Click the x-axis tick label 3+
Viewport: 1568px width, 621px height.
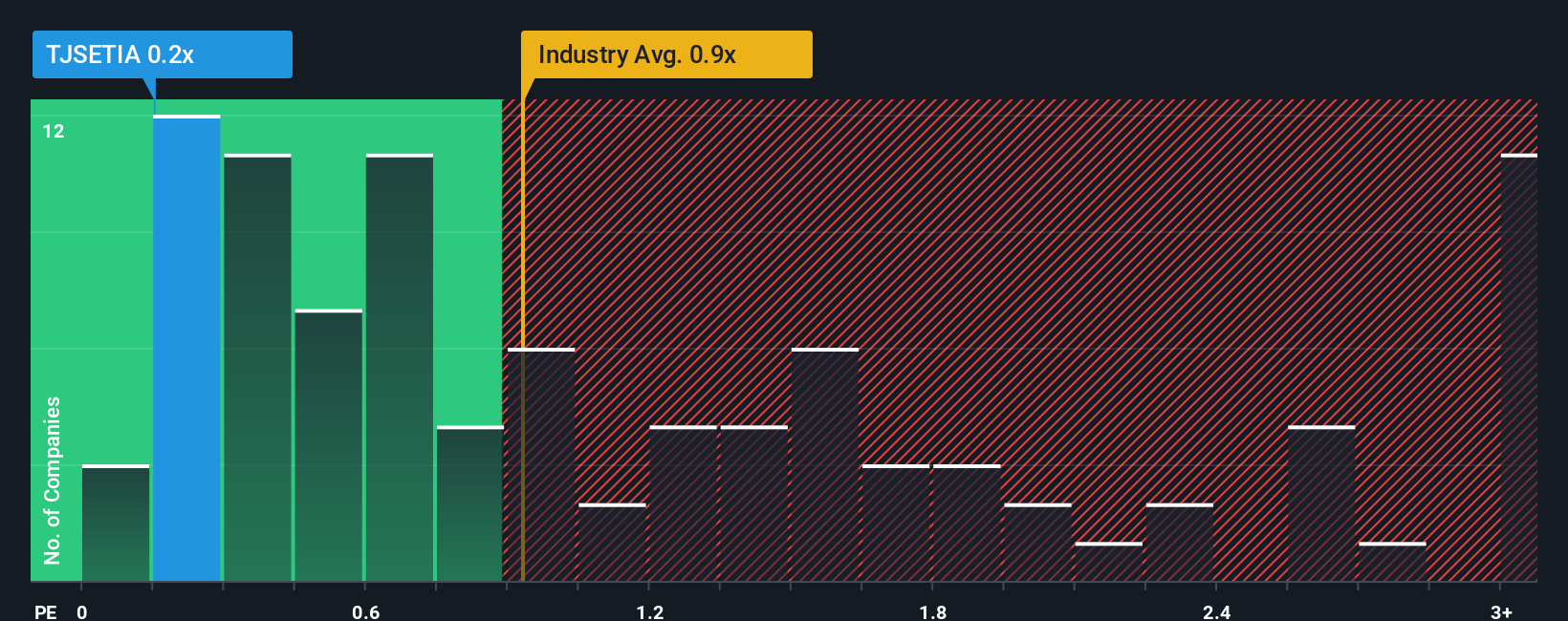point(1501,611)
